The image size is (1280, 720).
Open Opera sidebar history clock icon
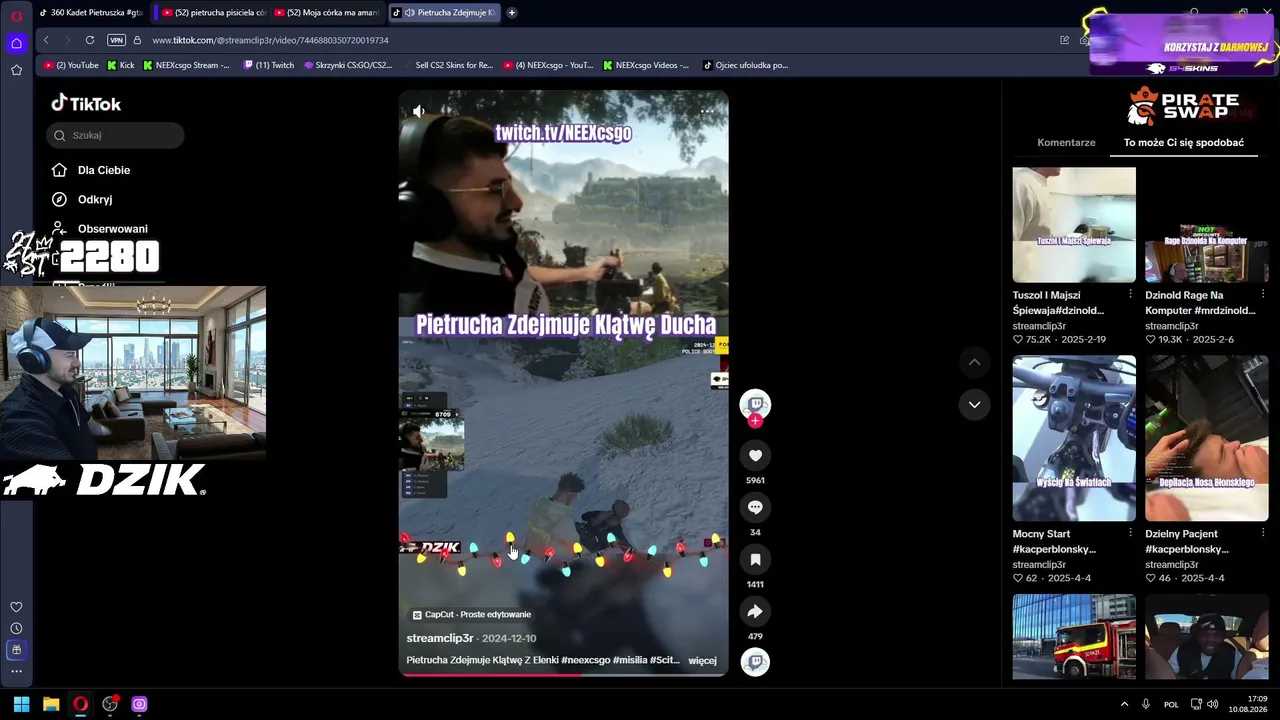16,628
